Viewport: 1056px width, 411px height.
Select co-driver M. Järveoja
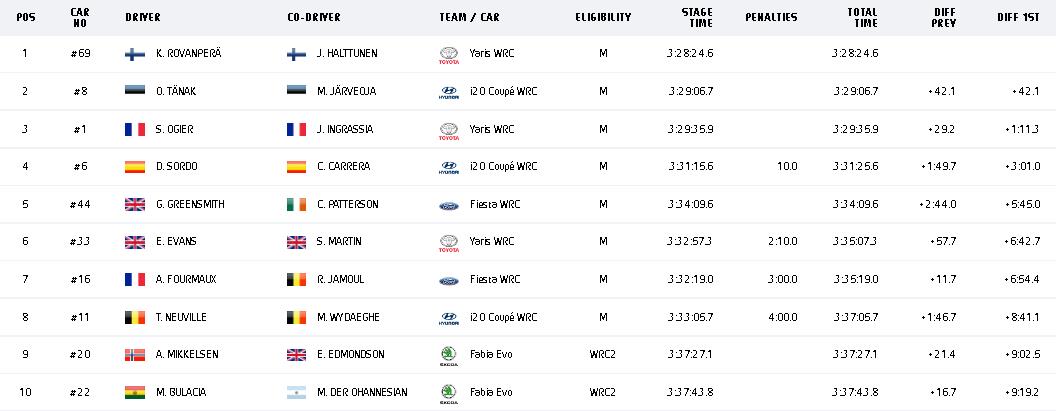[x=346, y=92]
